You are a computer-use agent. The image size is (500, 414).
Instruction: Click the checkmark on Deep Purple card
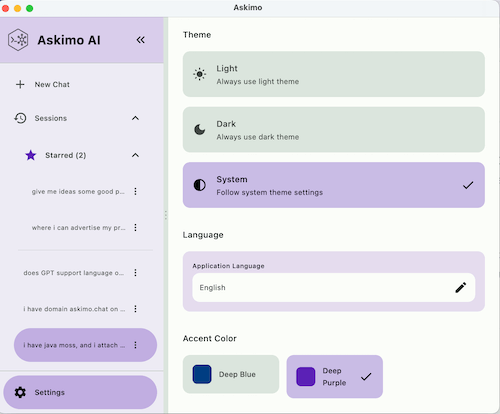click(366, 377)
